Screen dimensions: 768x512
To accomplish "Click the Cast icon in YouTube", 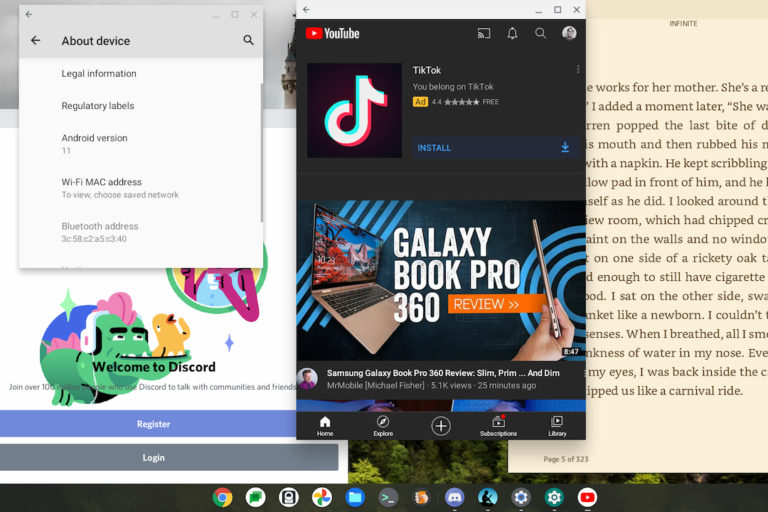I will pyautogui.click(x=483, y=33).
